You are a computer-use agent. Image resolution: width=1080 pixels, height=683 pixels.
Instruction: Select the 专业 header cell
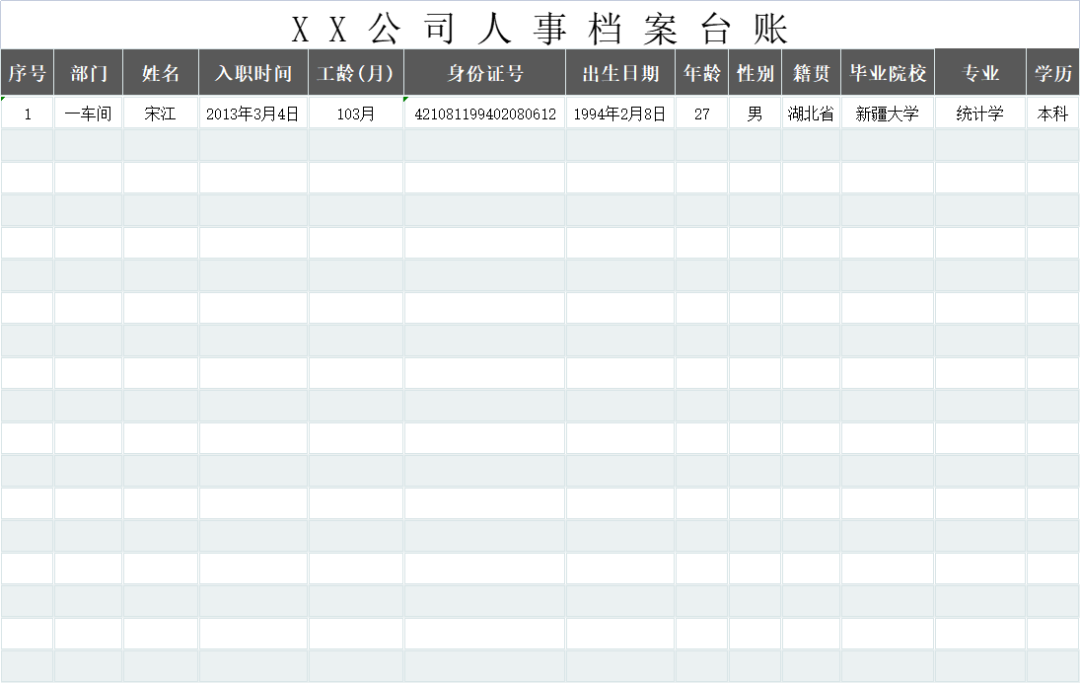tap(980, 72)
